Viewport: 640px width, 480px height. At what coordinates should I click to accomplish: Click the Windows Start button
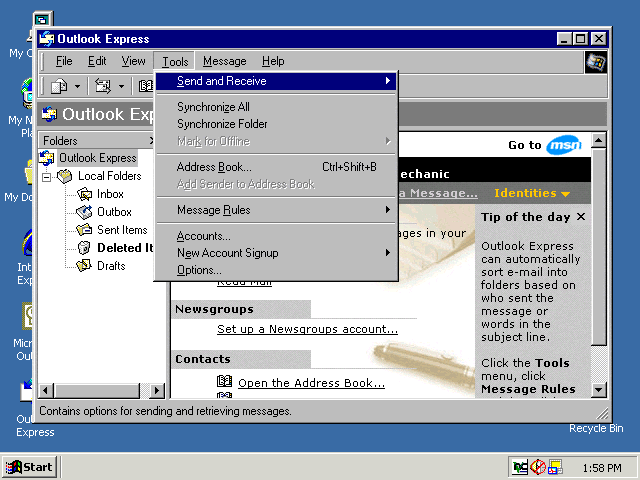pos(30,467)
